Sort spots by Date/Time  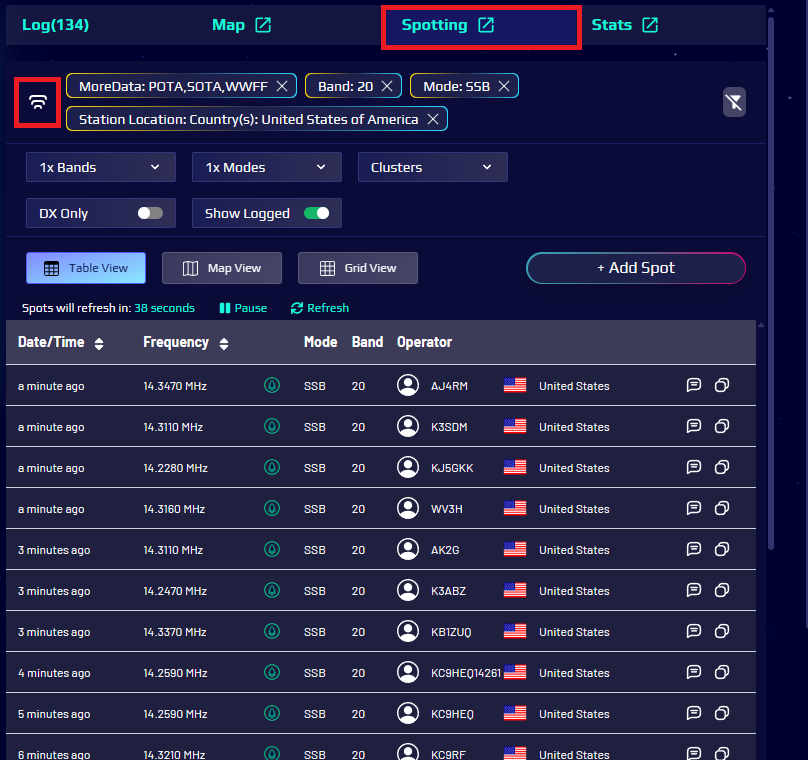[x=99, y=344]
